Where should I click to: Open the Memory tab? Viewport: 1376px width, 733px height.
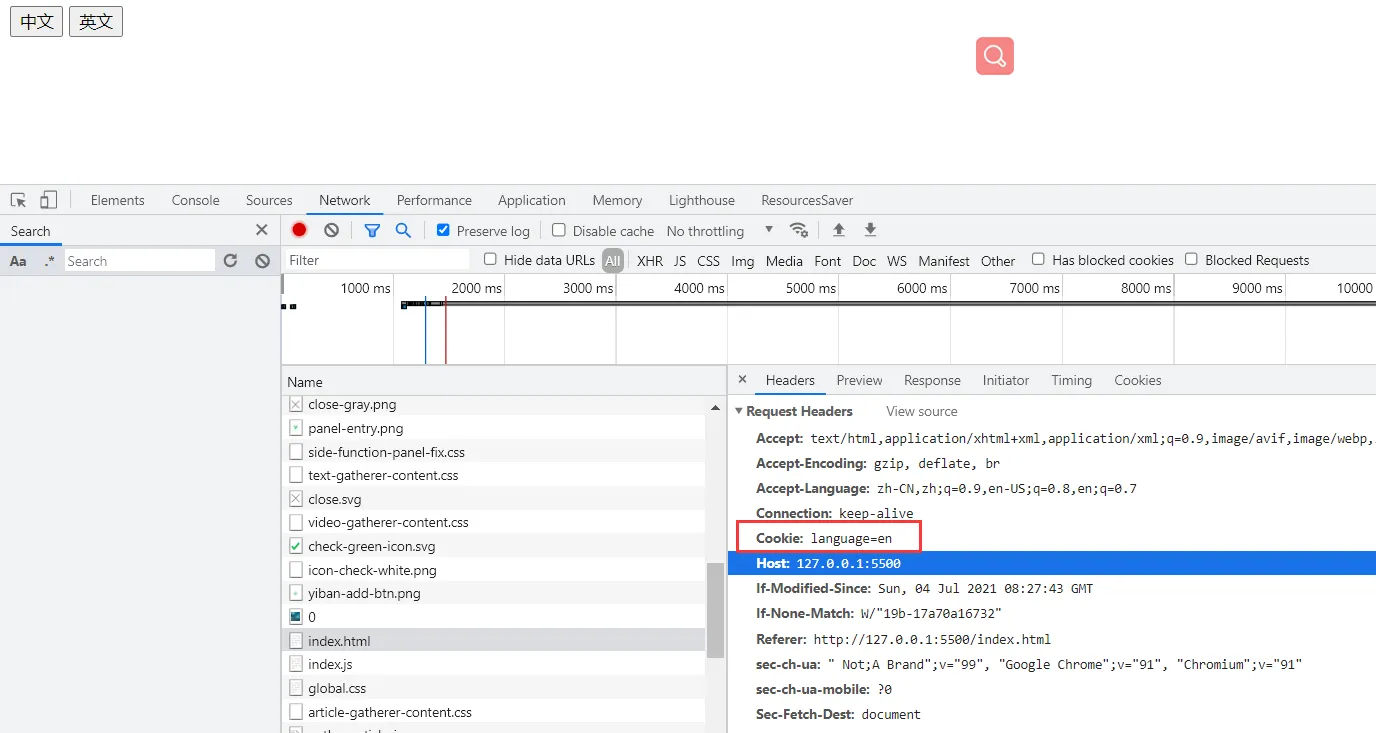tap(617, 200)
